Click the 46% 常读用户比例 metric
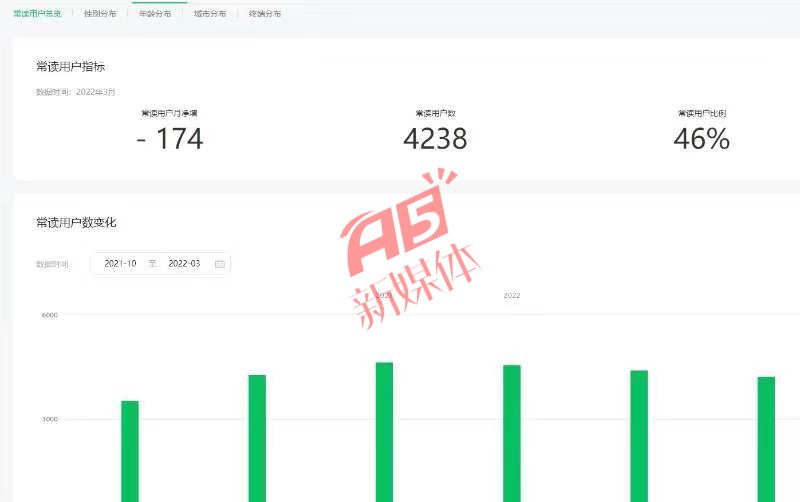The height and width of the screenshot is (502, 800). pos(702,138)
